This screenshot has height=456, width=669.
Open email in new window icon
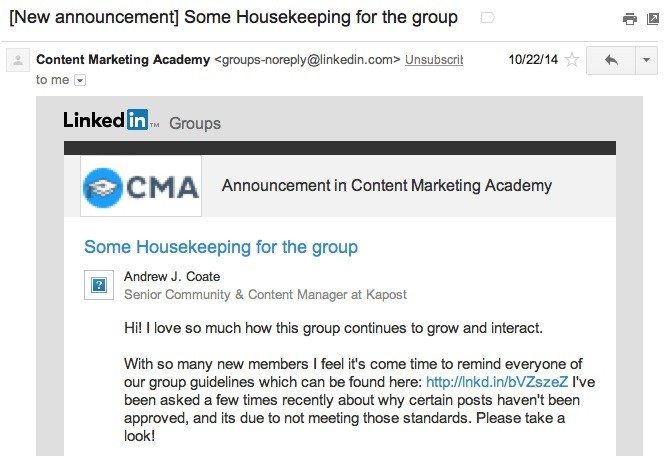(x=653, y=19)
